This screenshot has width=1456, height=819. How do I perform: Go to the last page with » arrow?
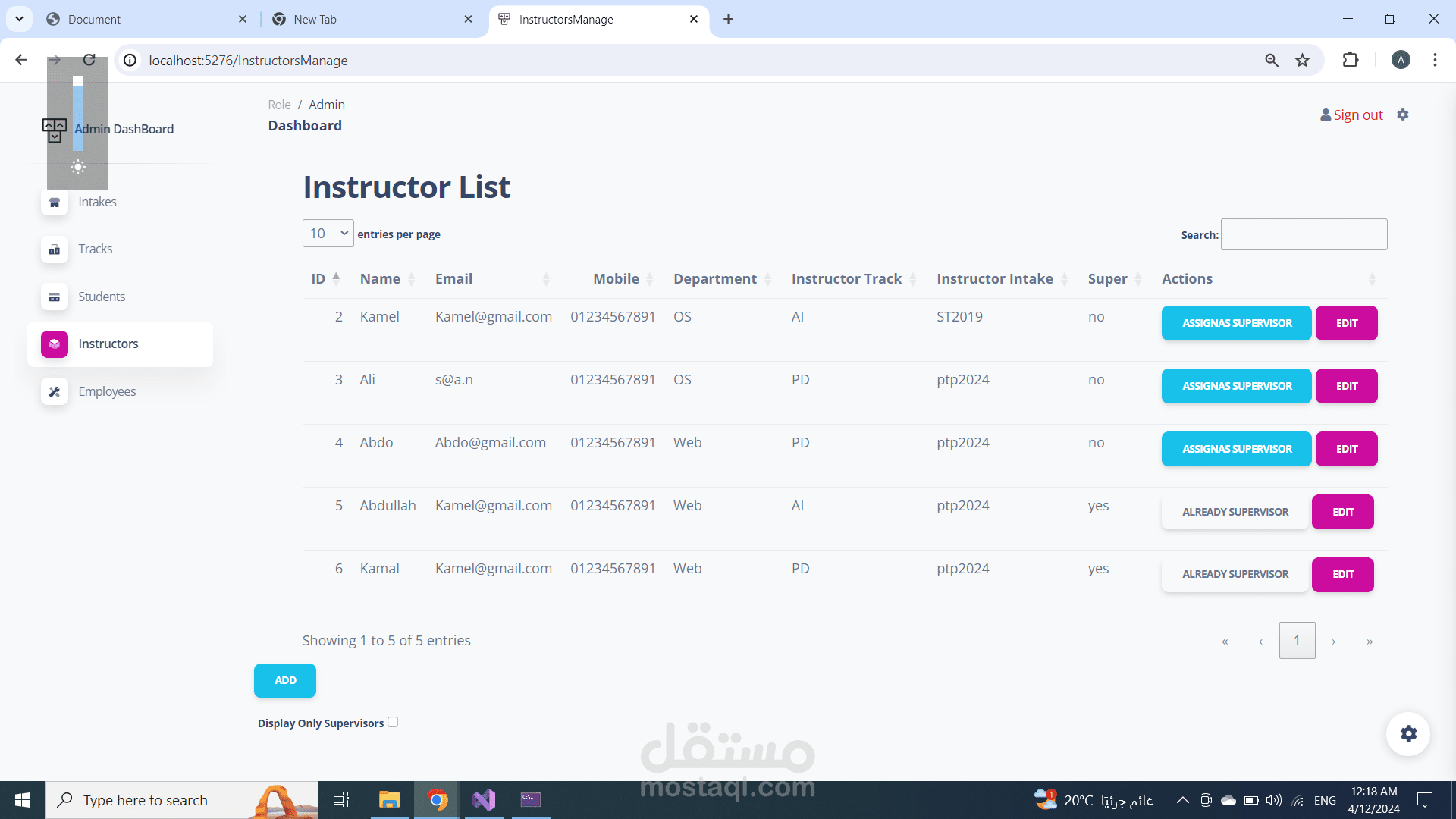[1370, 642]
